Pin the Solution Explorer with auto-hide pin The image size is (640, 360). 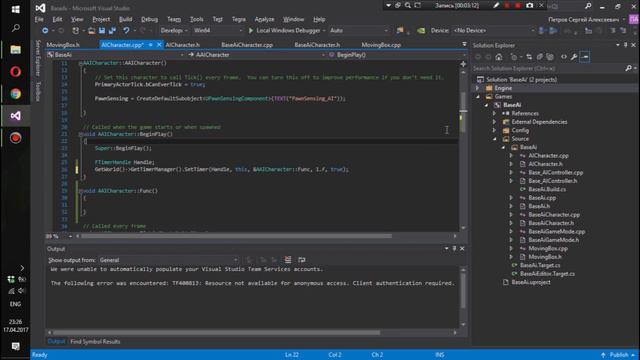tap(625, 45)
